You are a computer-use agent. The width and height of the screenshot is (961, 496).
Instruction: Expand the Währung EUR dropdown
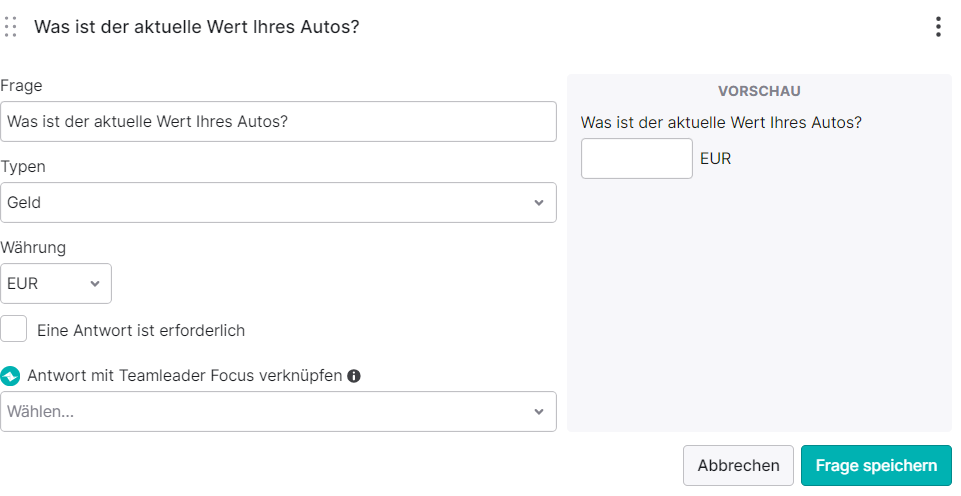coord(56,283)
